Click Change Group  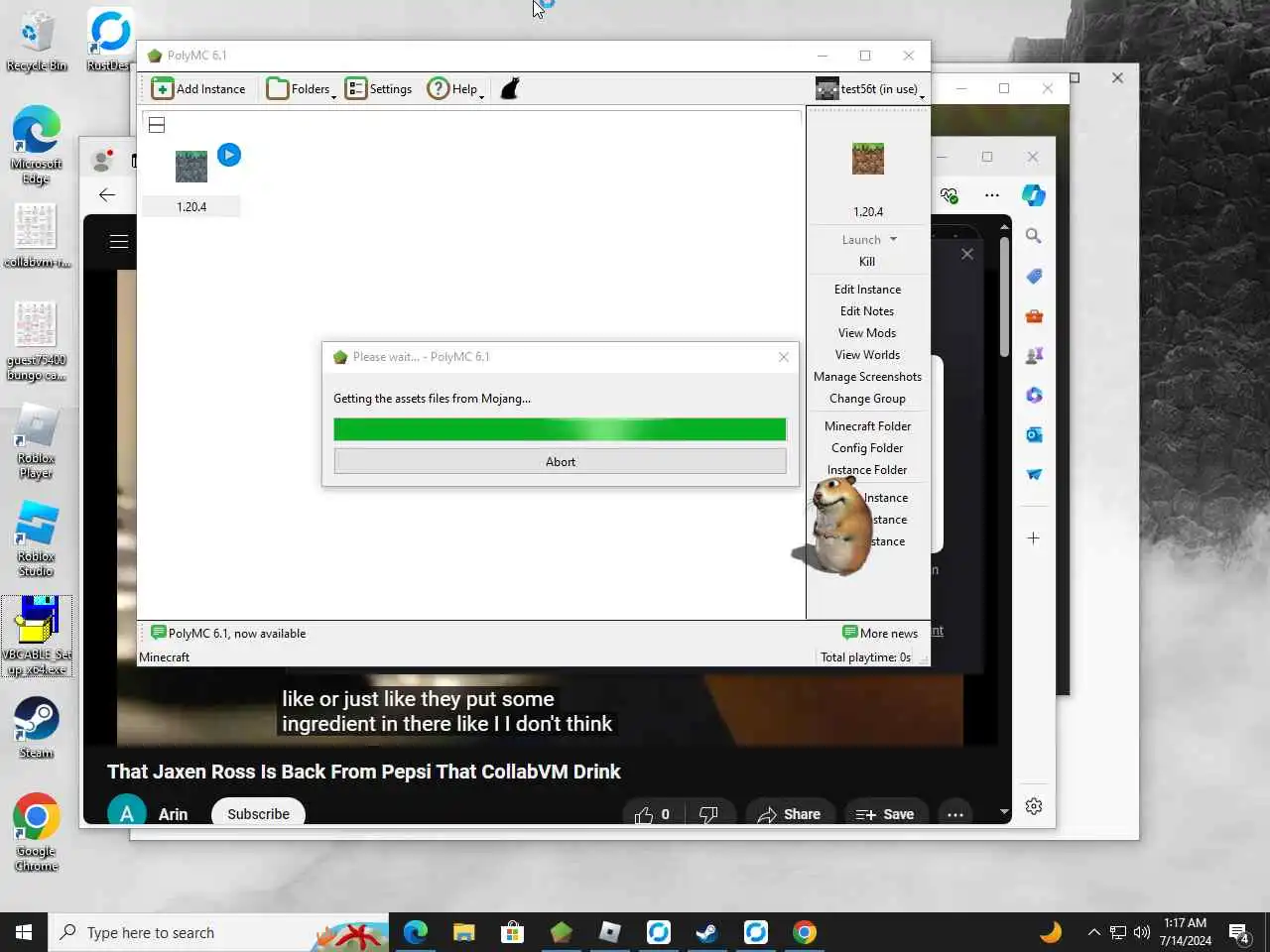click(867, 399)
